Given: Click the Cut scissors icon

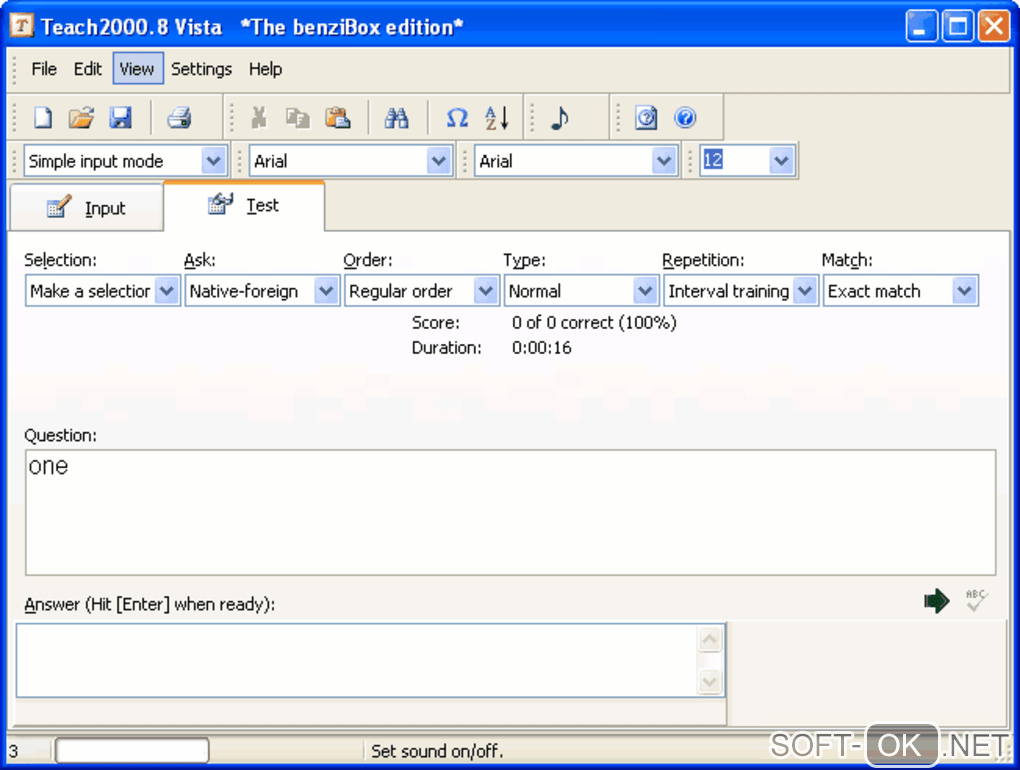Looking at the screenshot, I should [x=259, y=118].
